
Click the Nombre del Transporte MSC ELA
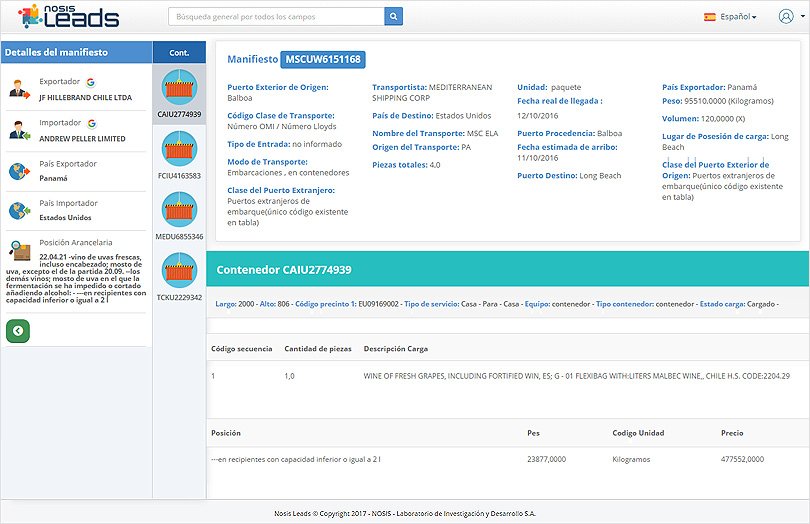(435, 133)
